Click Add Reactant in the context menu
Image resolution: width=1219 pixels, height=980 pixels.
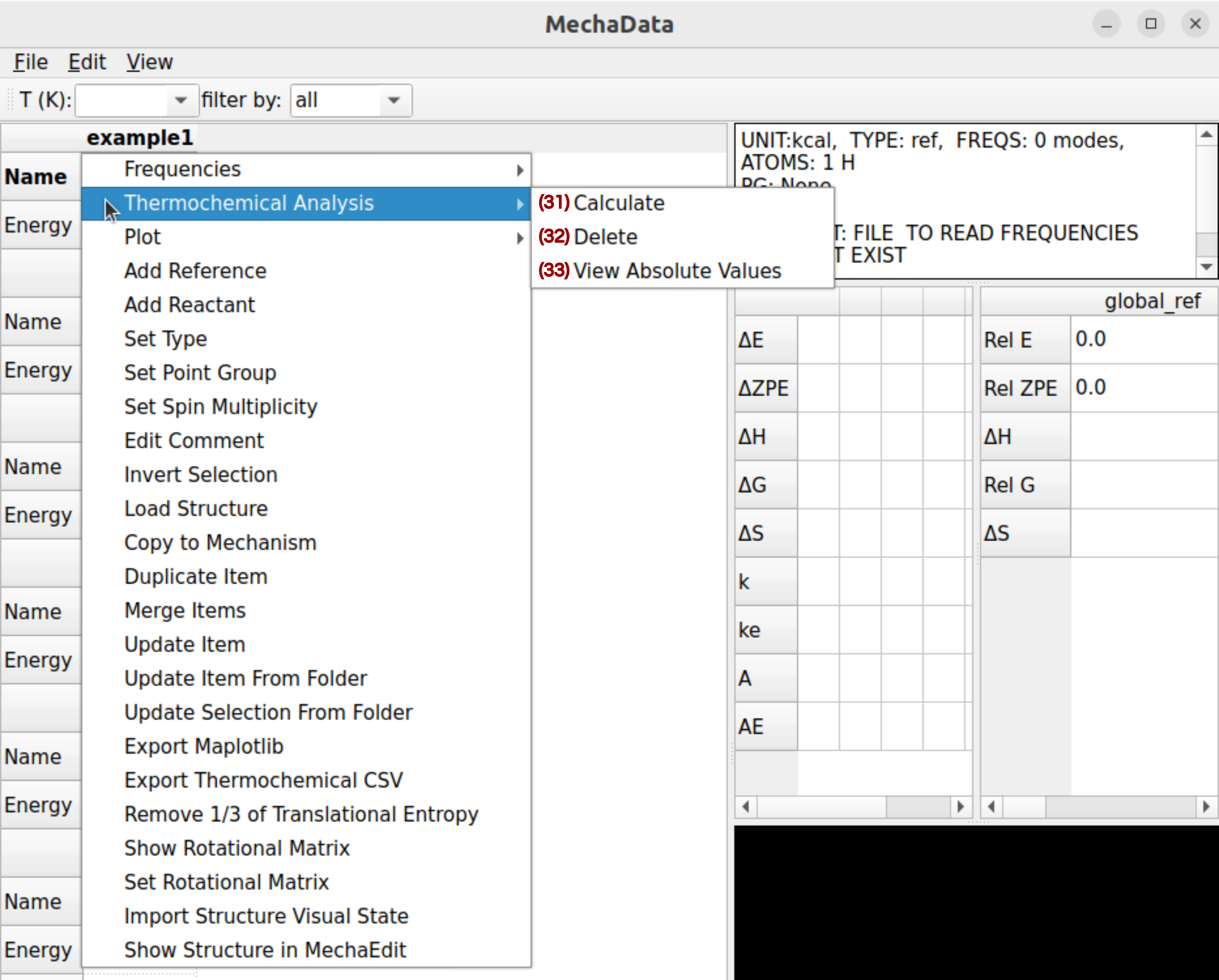click(306, 305)
